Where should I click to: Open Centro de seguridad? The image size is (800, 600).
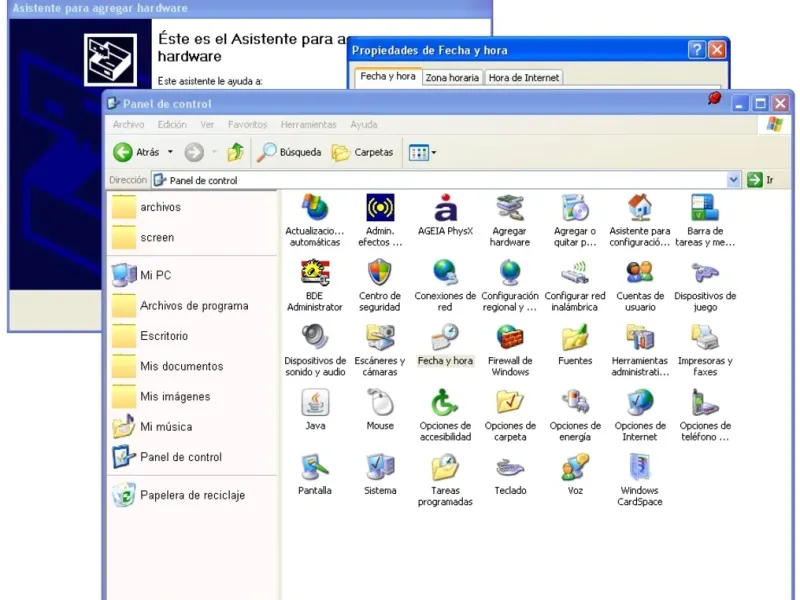(x=380, y=285)
